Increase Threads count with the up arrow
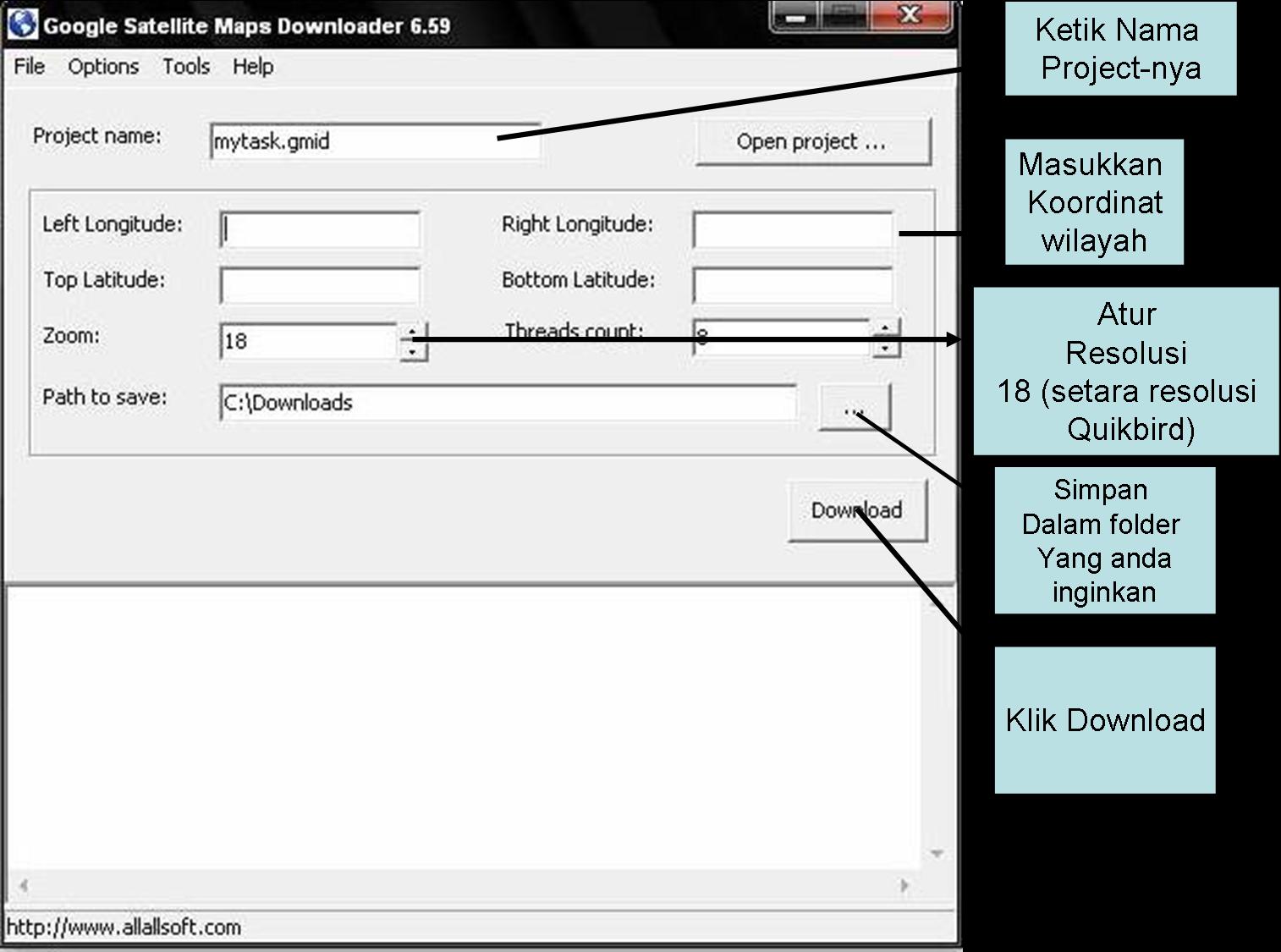 click(x=886, y=328)
